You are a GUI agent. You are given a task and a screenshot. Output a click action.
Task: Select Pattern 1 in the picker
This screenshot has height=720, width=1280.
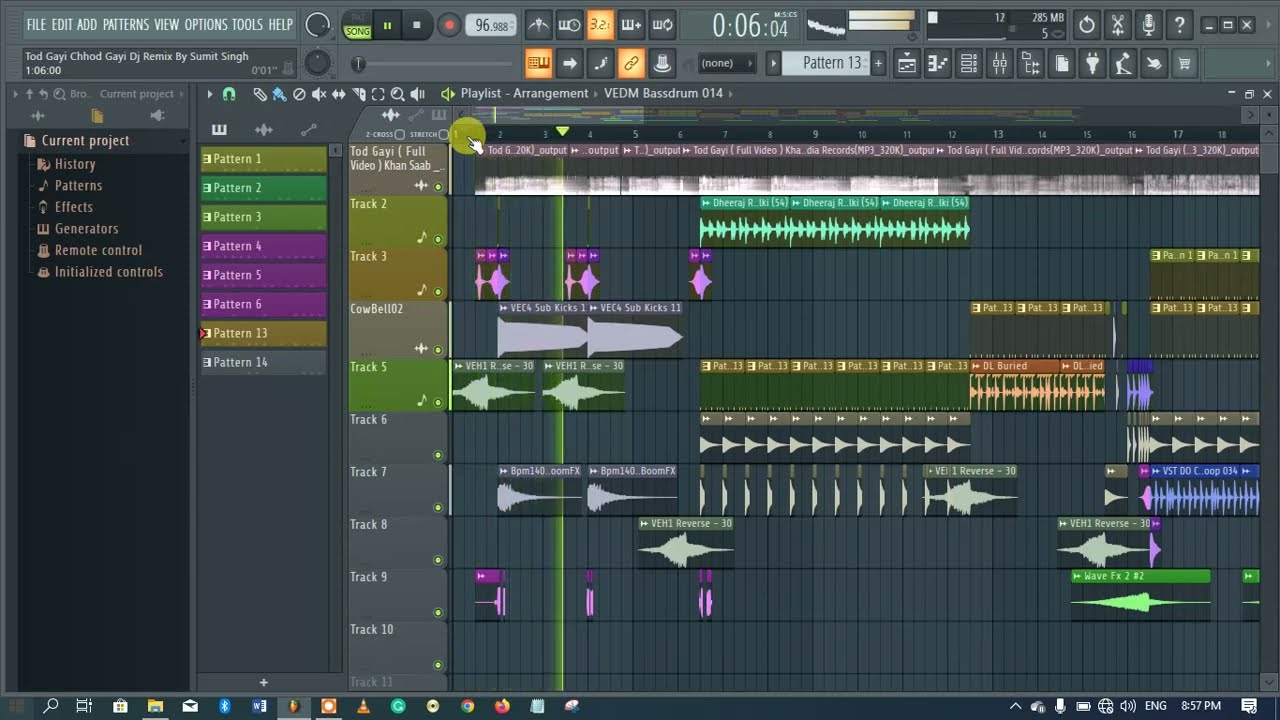point(264,159)
